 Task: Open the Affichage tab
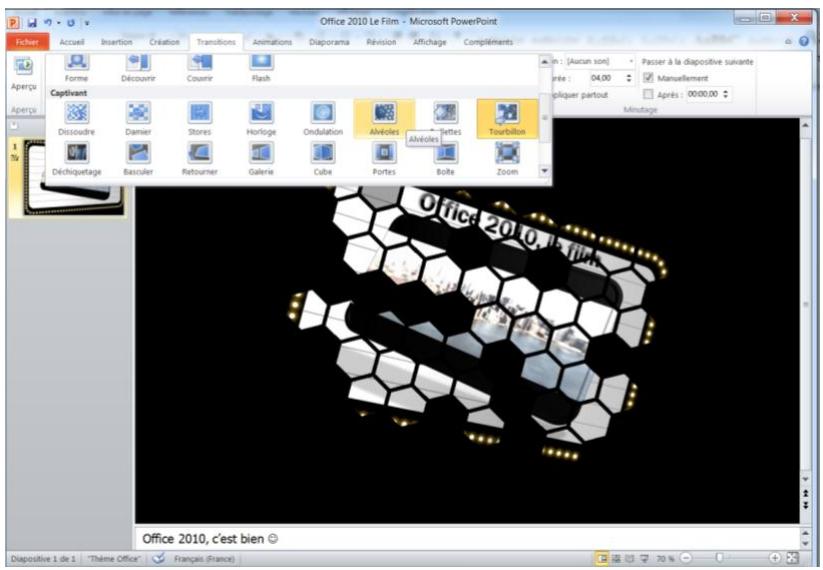(429, 41)
